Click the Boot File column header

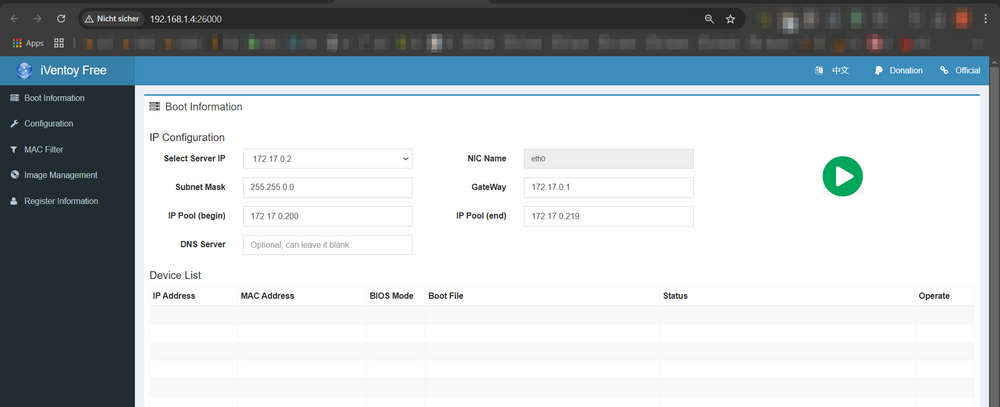pos(446,296)
